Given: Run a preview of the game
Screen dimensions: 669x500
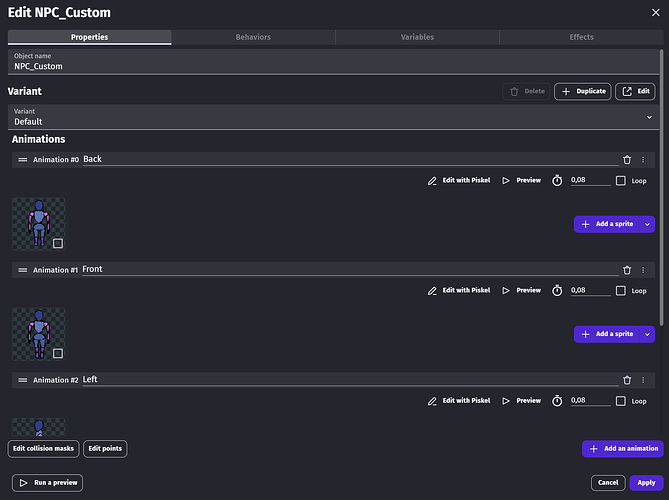Looking at the screenshot, I should pos(47,483).
